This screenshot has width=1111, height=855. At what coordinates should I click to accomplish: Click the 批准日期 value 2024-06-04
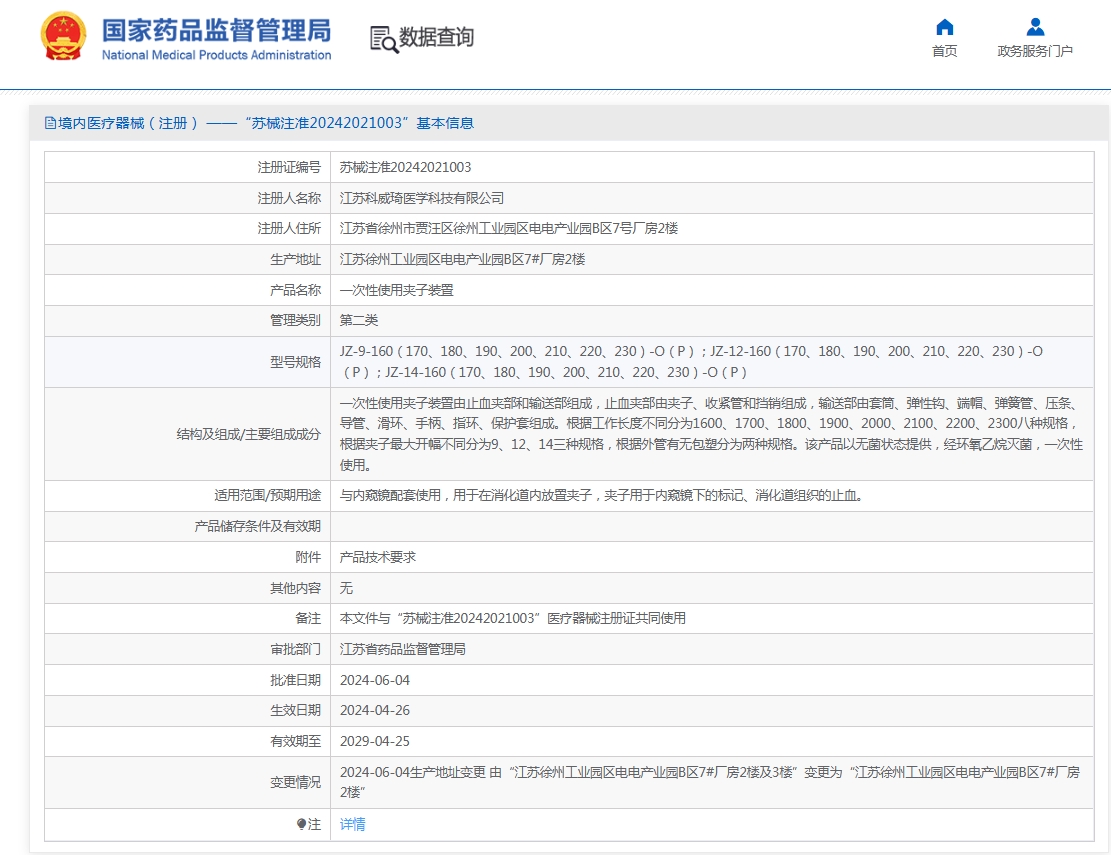(375, 681)
